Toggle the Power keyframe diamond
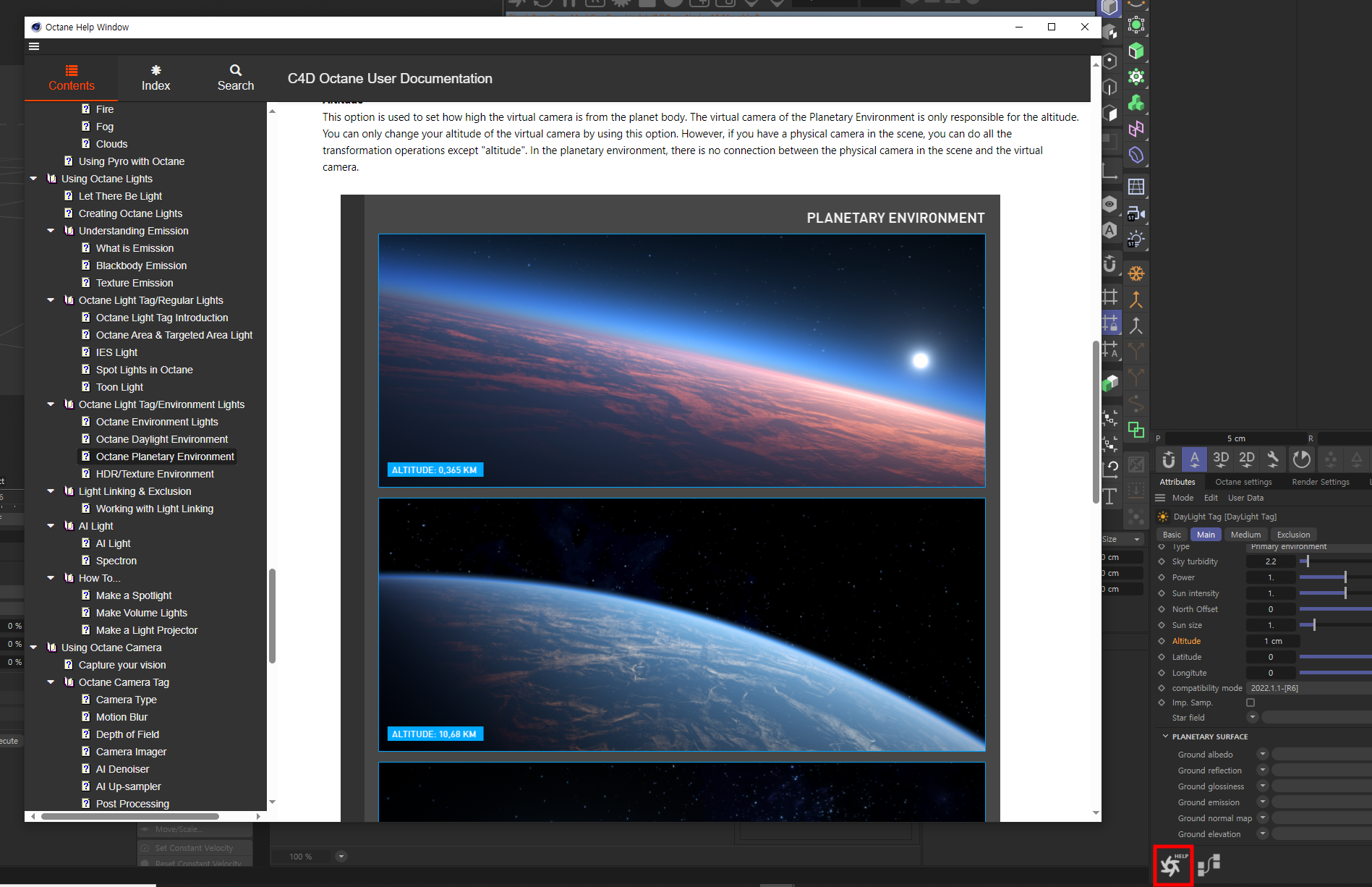 pos(1162,577)
